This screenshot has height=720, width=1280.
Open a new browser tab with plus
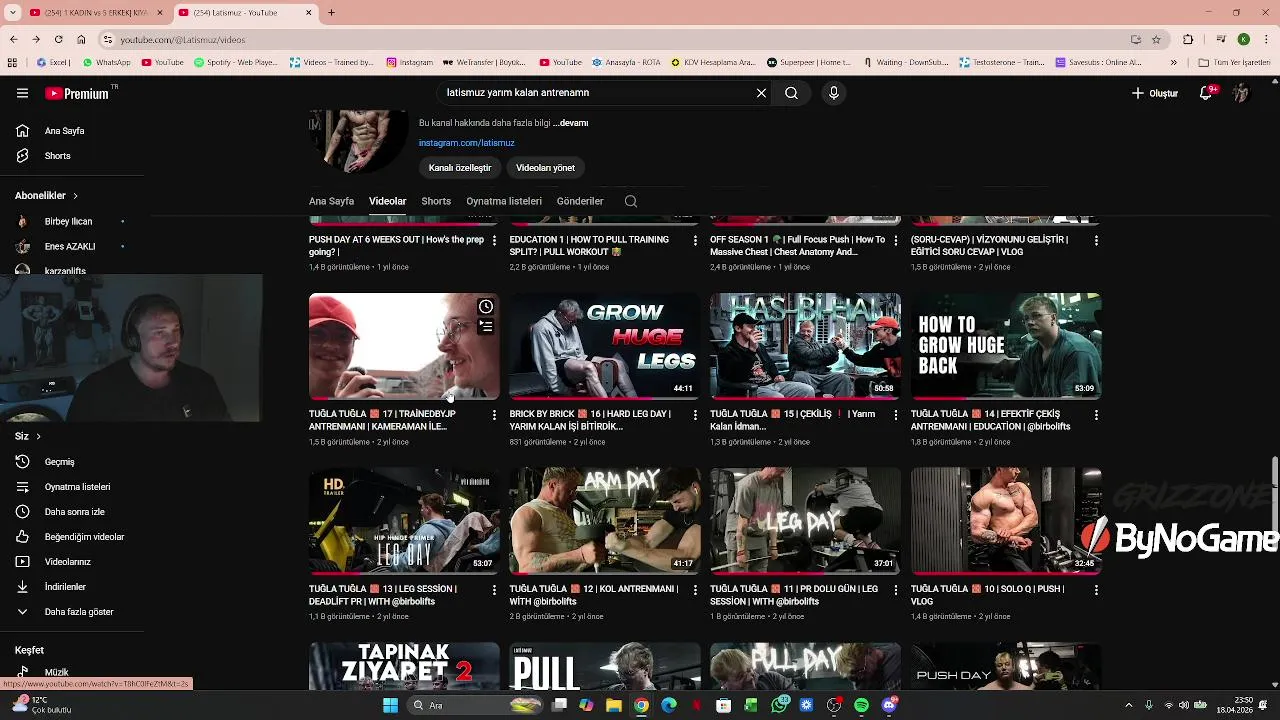tap(331, 13)
